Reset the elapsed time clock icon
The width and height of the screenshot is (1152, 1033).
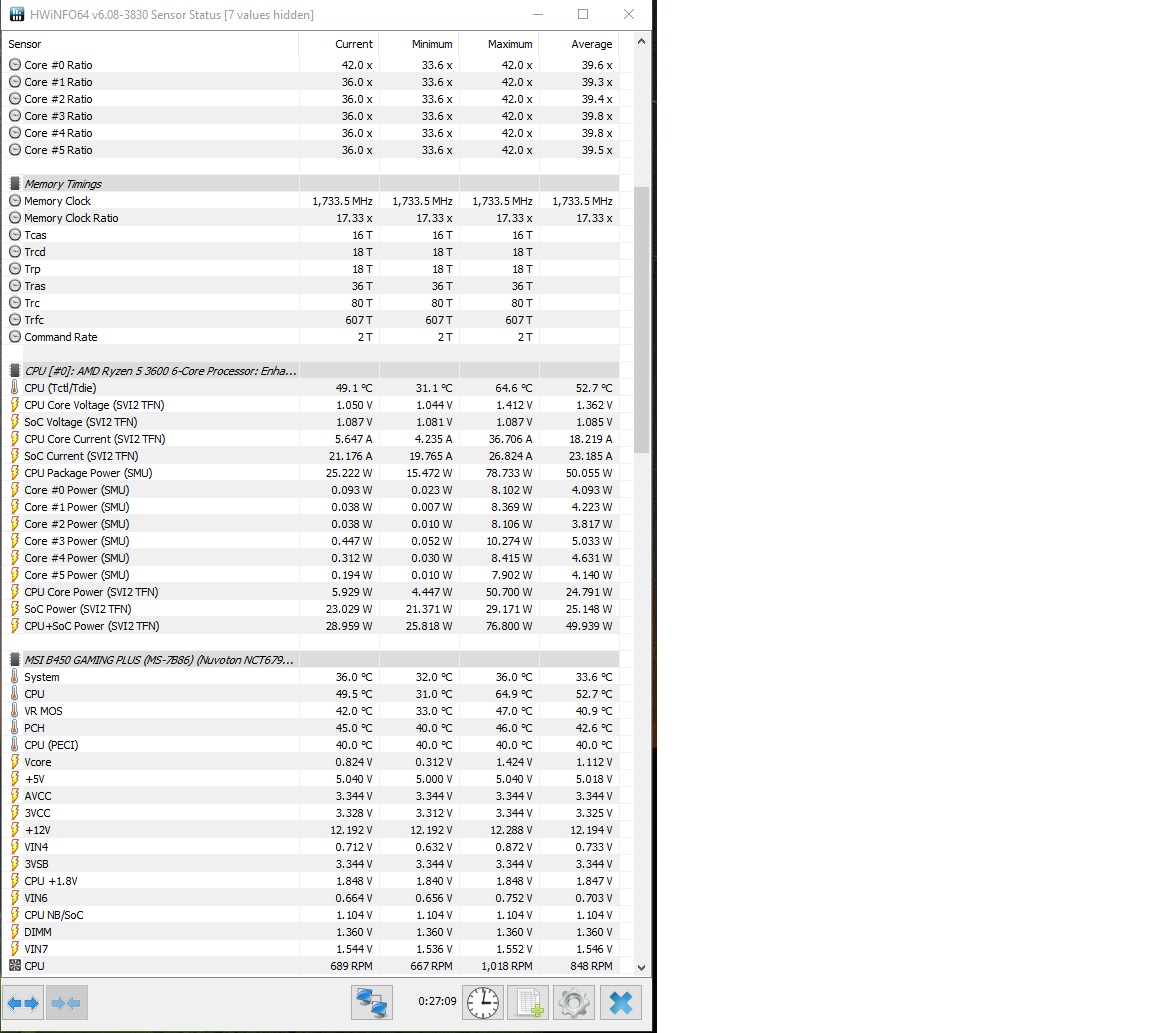(x=482, y=1002)
